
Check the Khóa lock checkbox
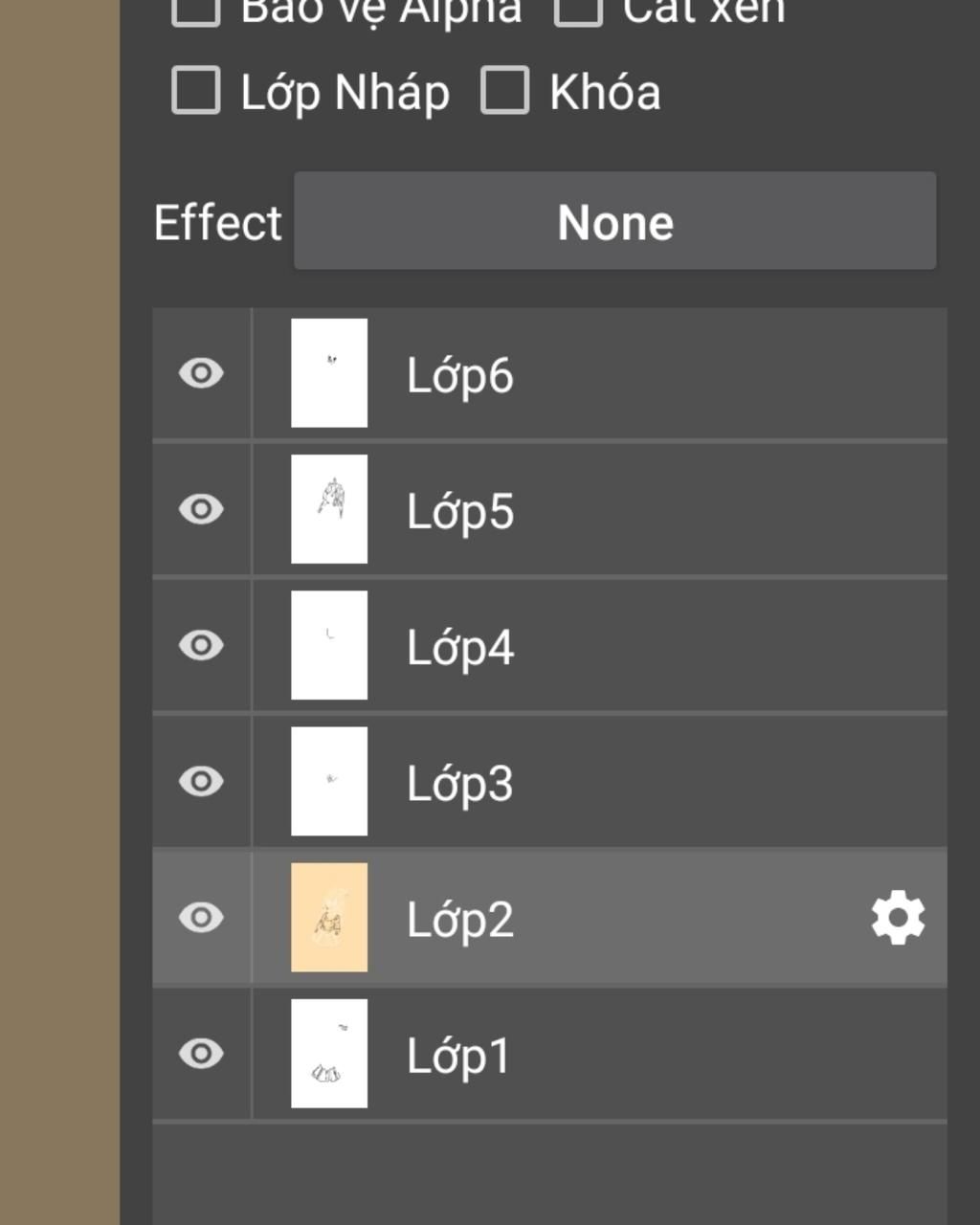pyautogui.click(x=504, y=91)
